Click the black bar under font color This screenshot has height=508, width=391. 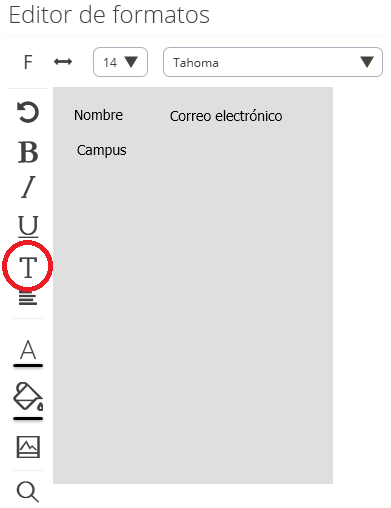(x=28, y=366)
